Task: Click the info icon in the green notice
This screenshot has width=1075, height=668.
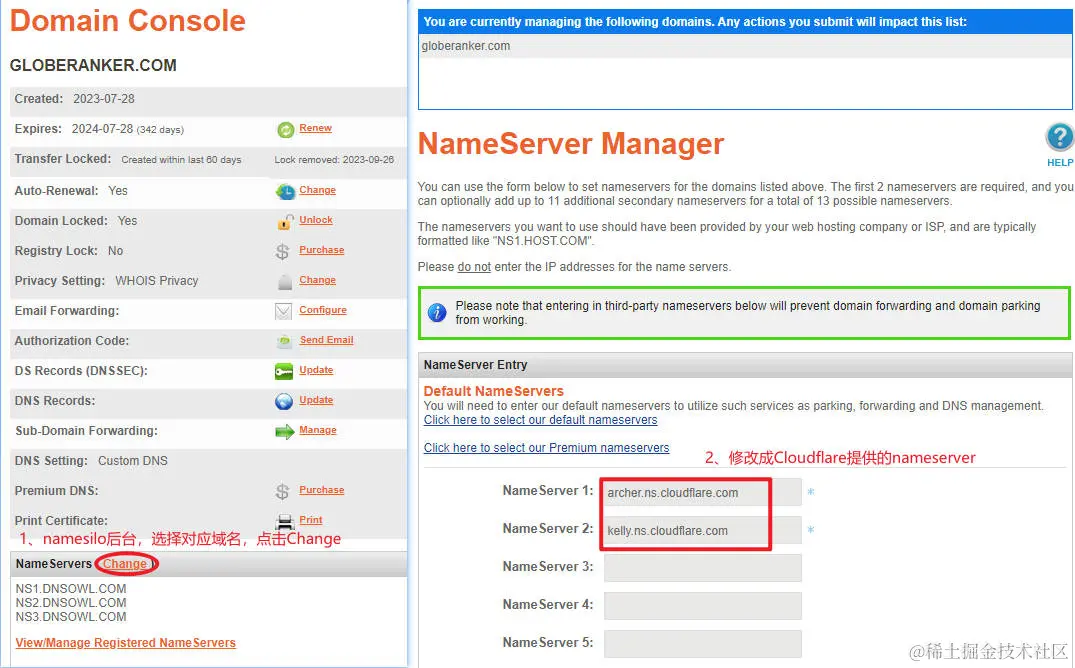Action: 437,312
